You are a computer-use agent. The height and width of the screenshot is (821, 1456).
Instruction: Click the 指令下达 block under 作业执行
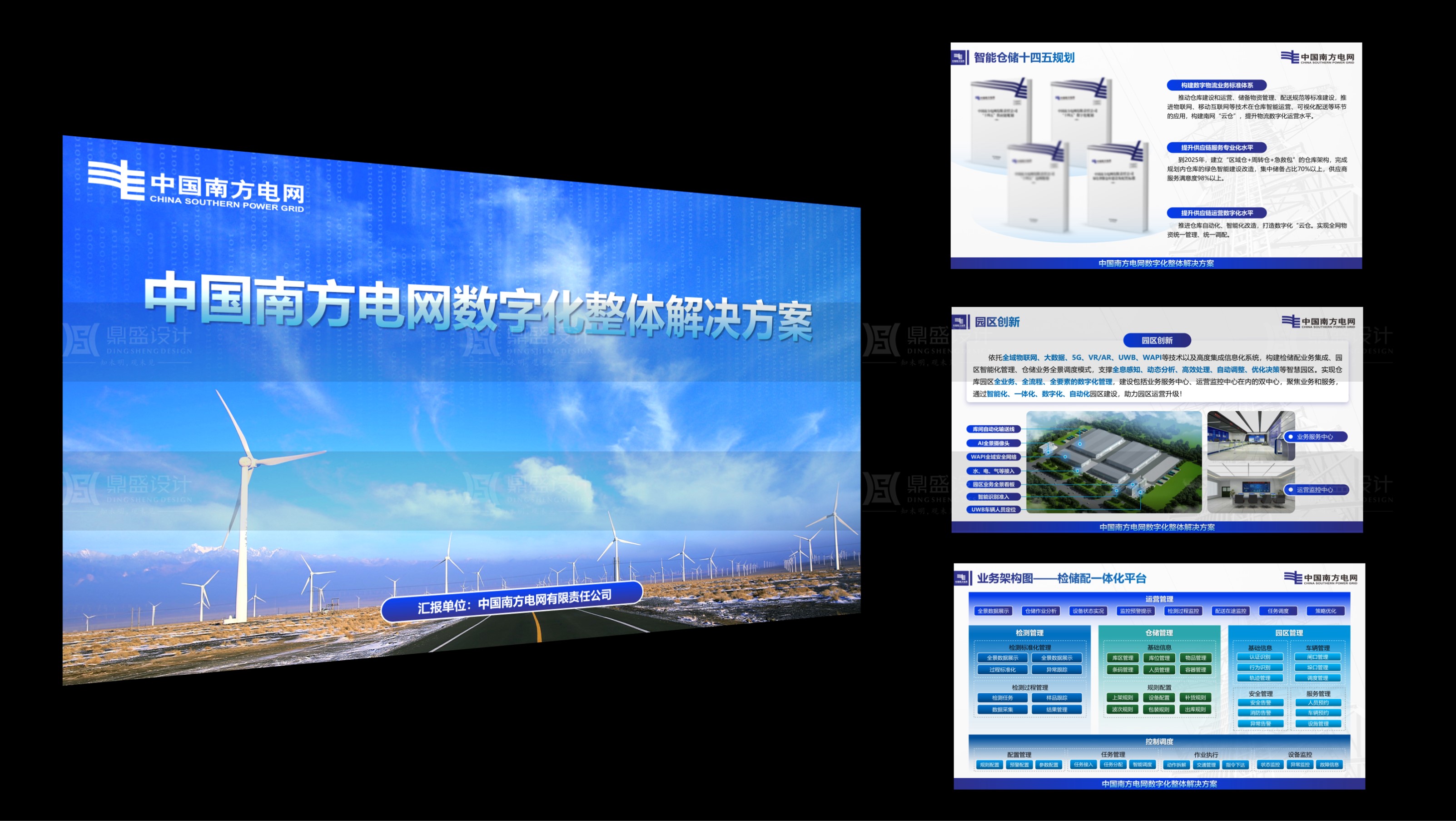click(1235, 765)
